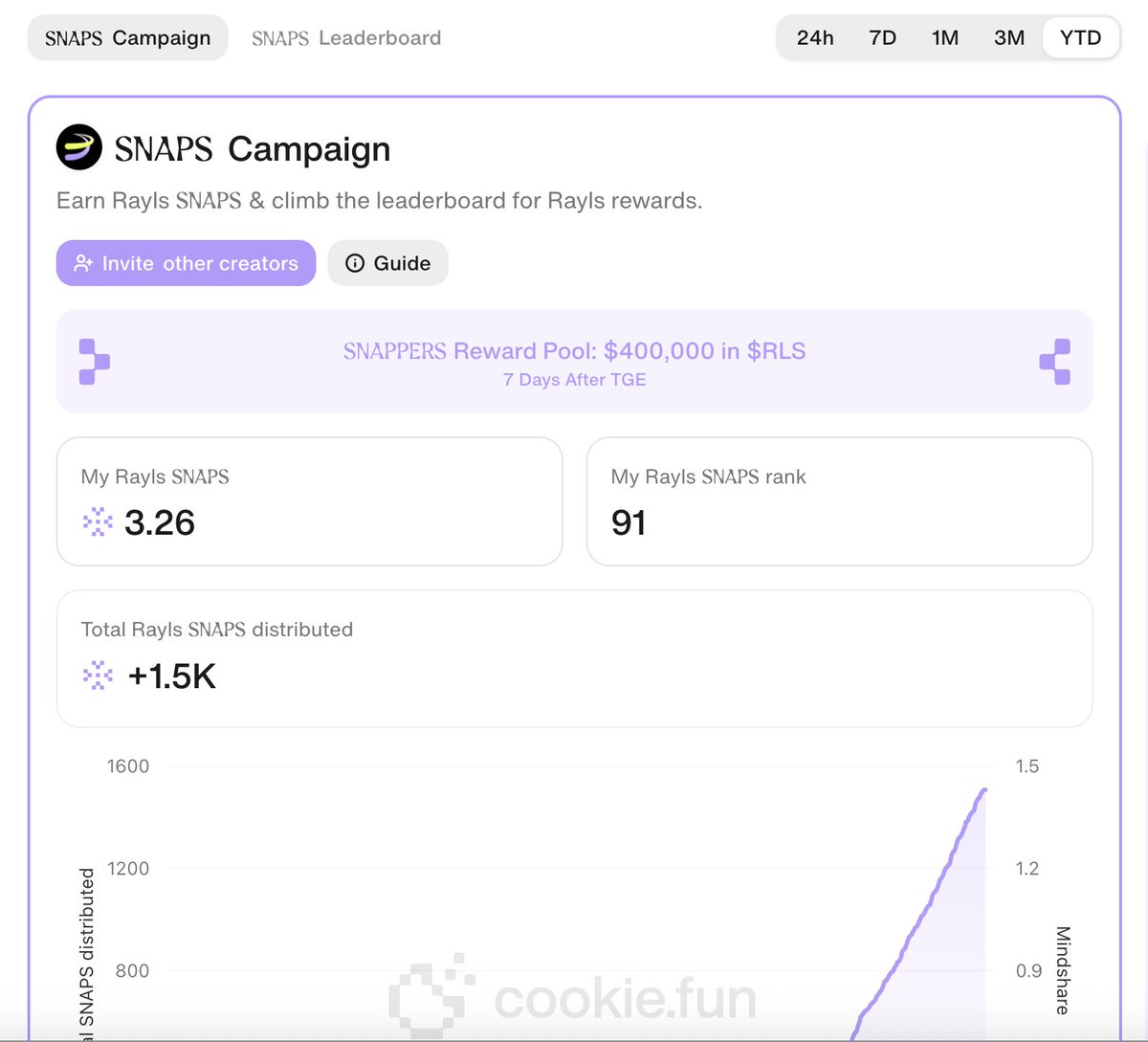Click the SNAPS icon next to +1.5K
Screen dimensions: 1148x1042
tap(98, 676)
